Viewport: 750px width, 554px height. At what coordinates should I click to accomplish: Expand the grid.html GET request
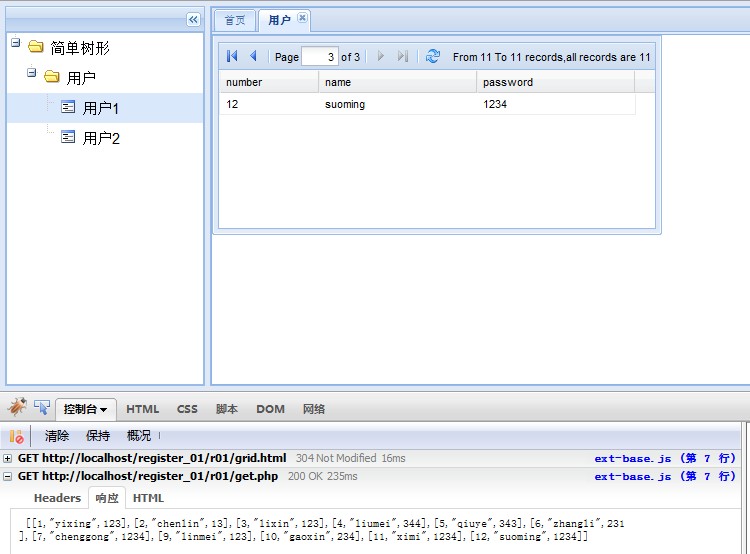pos(8,458)
